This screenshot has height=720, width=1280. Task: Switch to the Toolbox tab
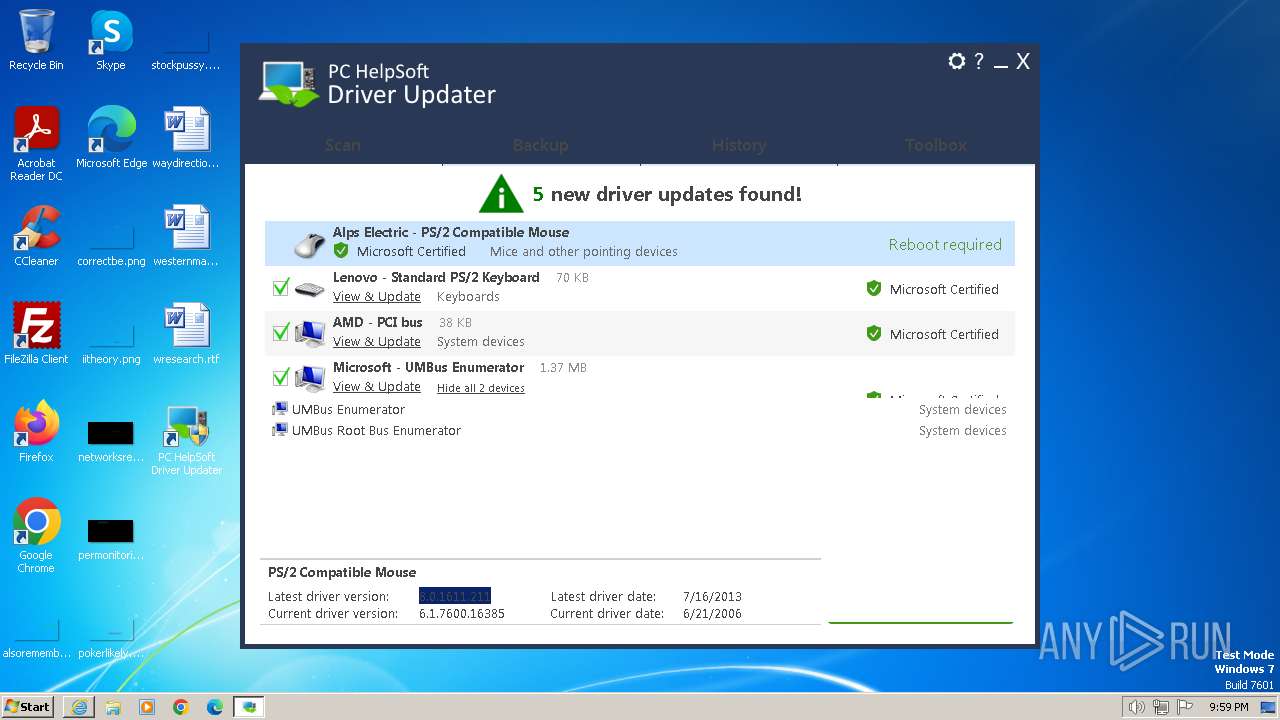[x=936, y=145]
